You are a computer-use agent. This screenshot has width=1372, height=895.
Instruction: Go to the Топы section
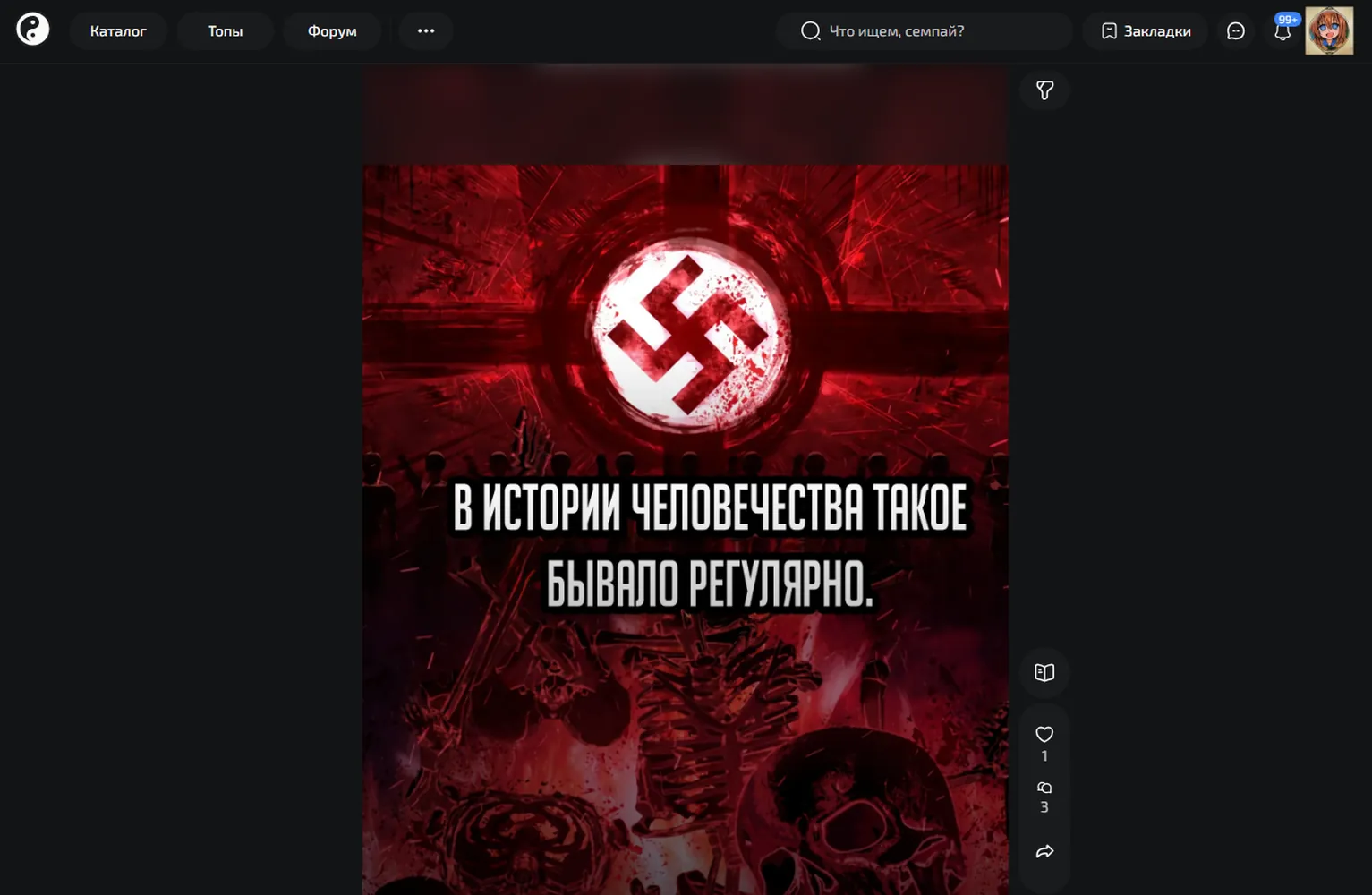(226, 30)
